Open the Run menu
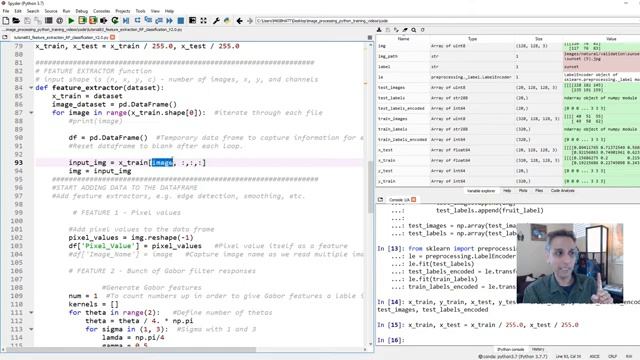The image size is (640, 360). point(66,11)
